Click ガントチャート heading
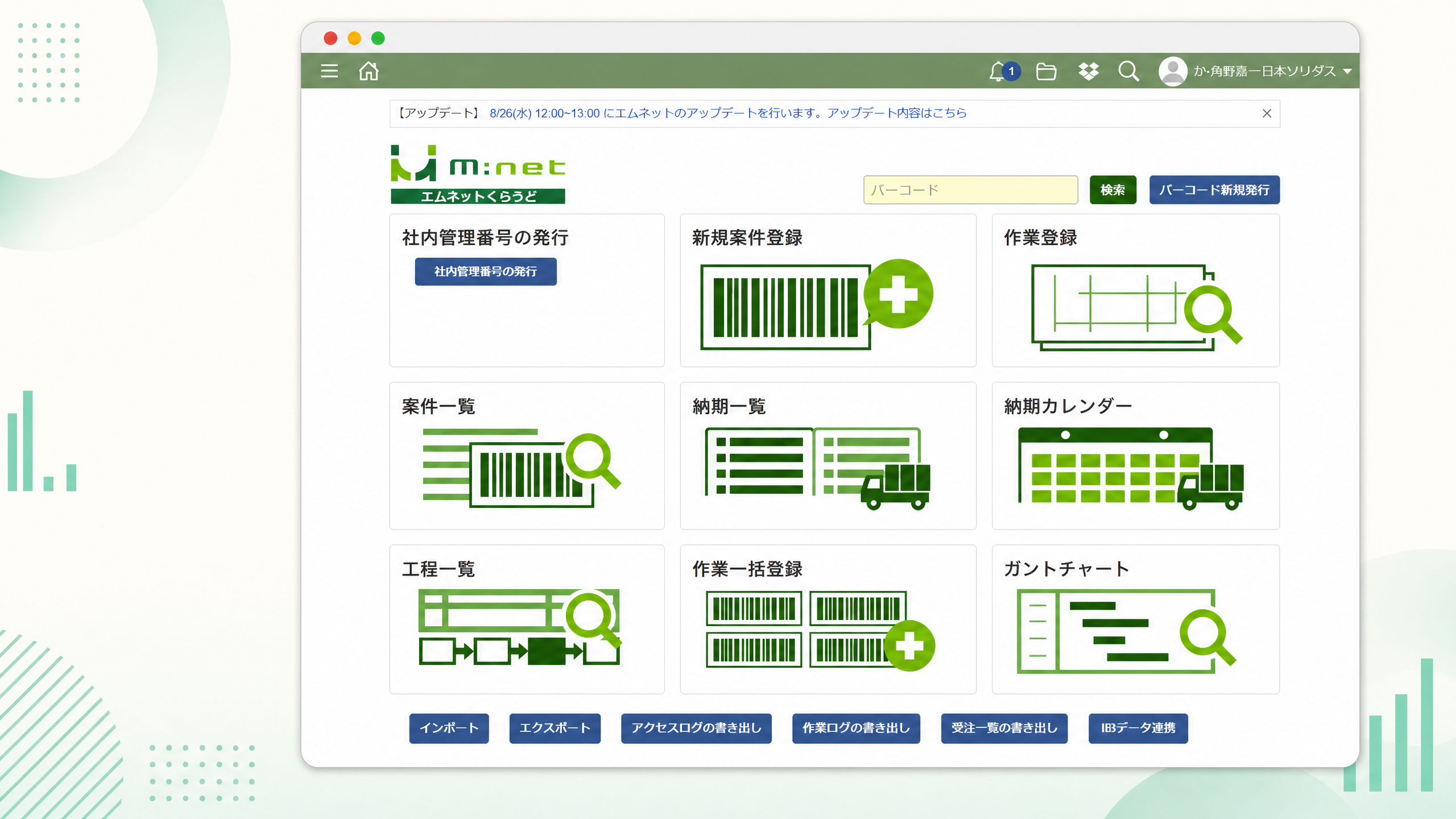Viewport: 1456px width, 819px height. click(x=1066, y=569)
